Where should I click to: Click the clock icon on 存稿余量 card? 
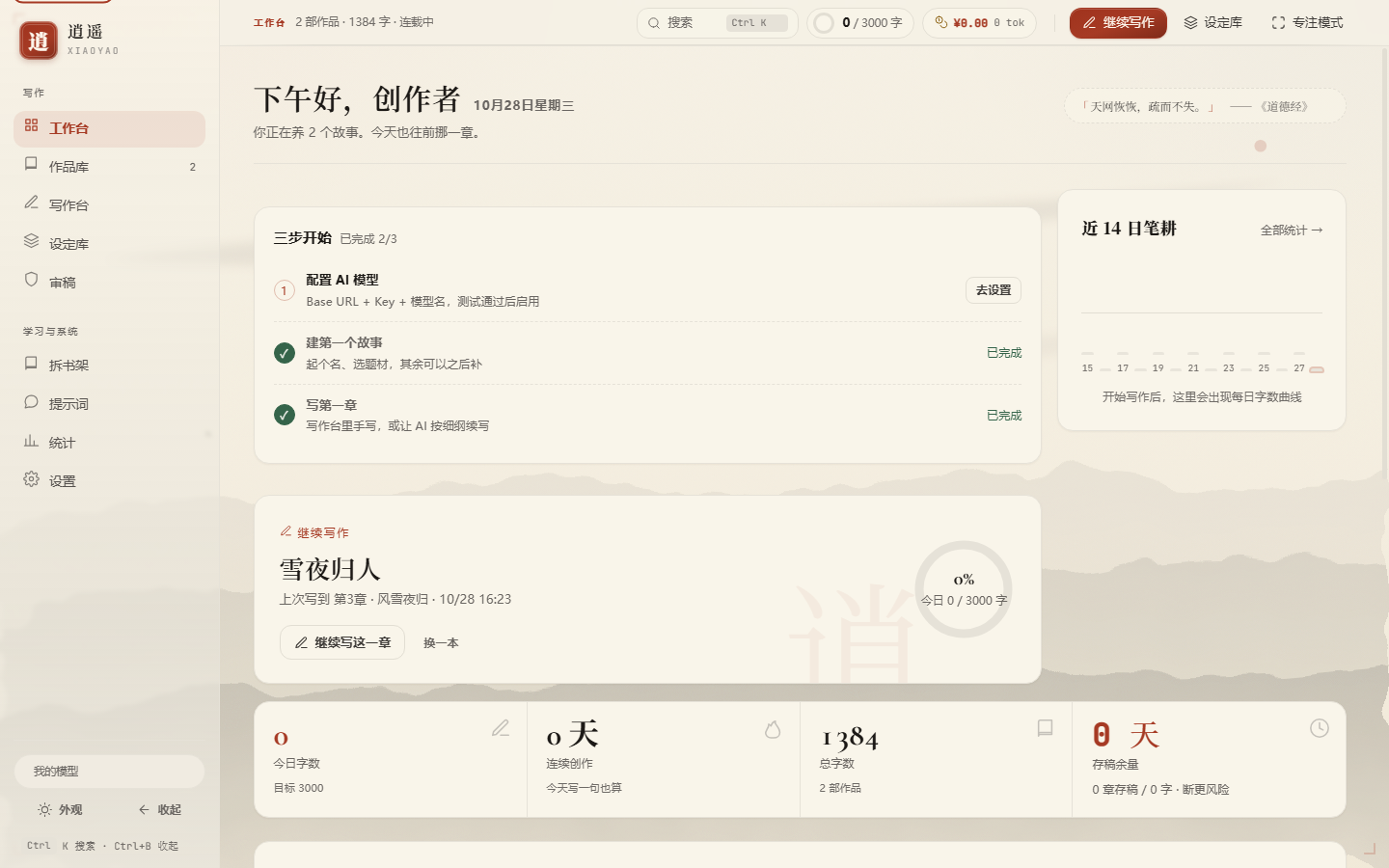[x=1320, y=728]
